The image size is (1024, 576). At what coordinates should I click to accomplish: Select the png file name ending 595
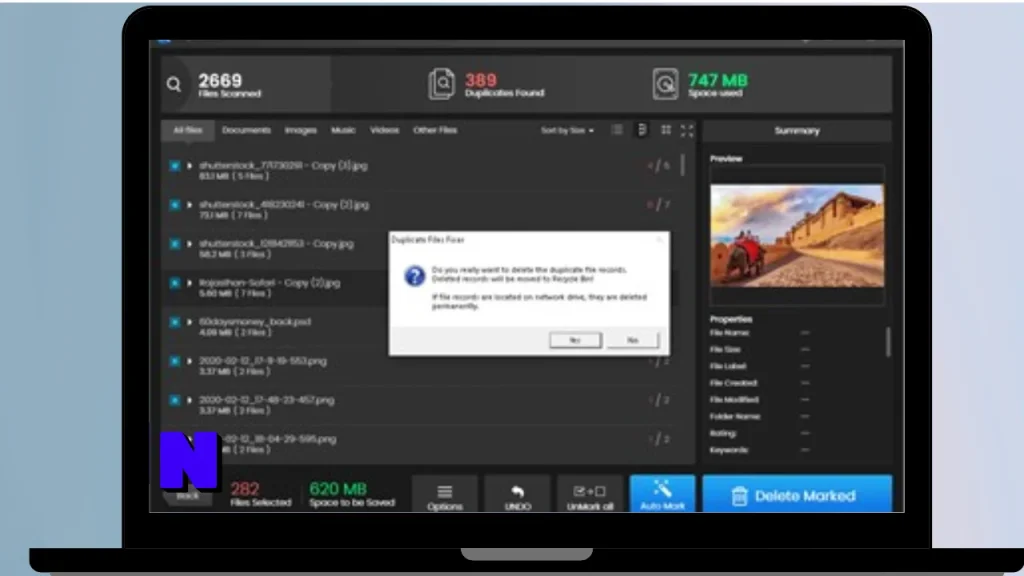(279, 439)
